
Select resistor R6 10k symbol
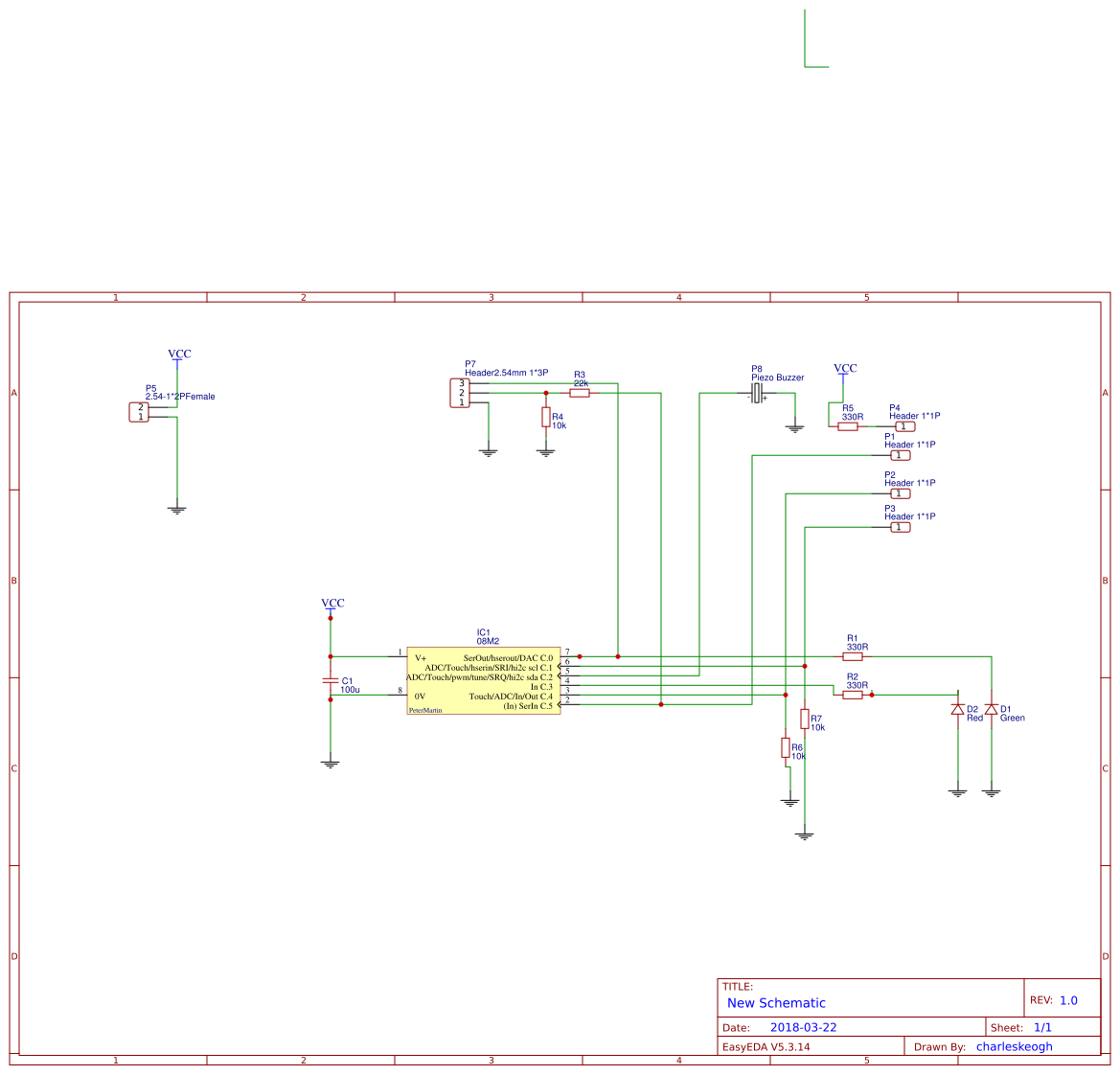click(x=786, y=748)
